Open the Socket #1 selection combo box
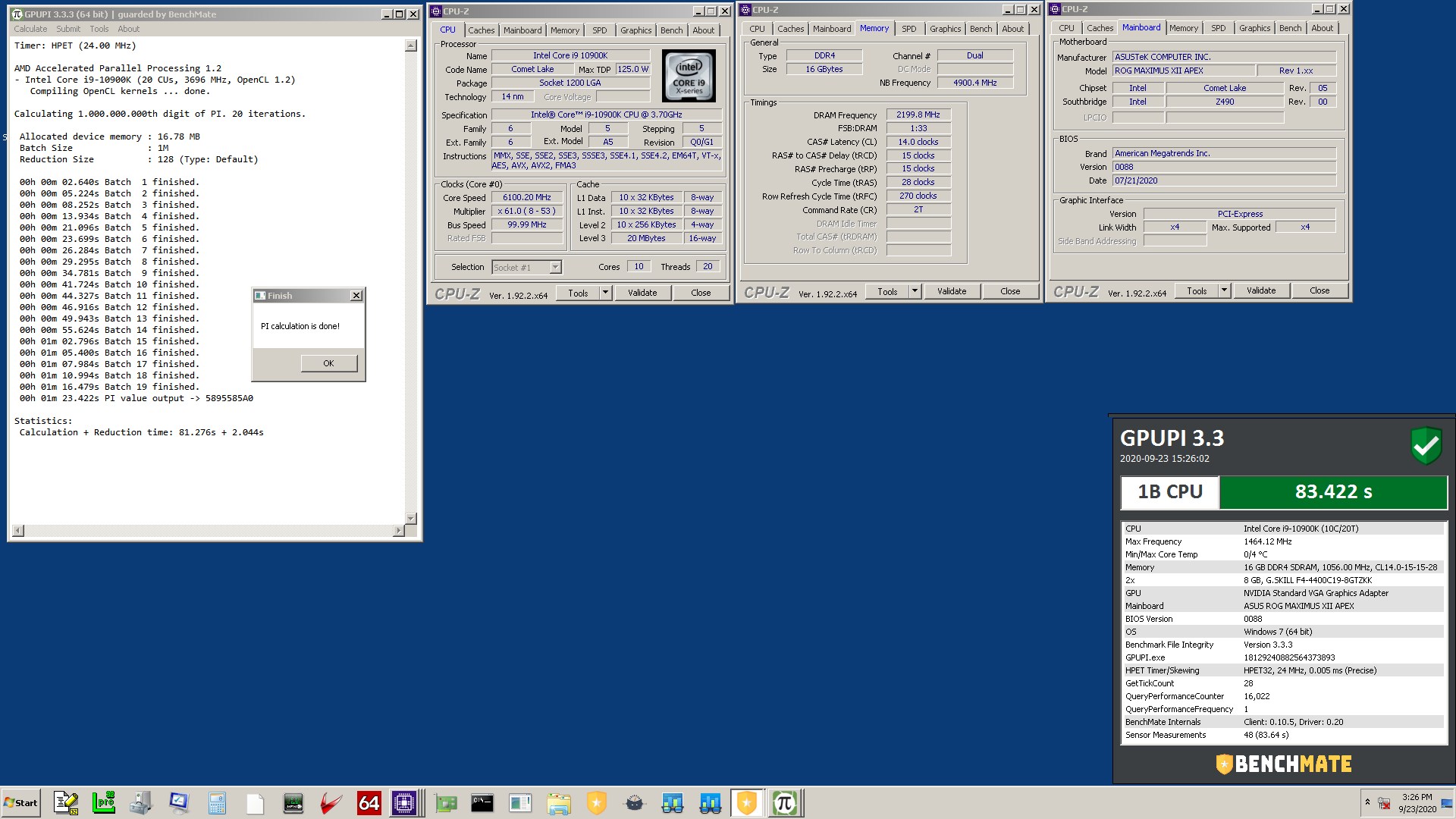Image resolution: width=1456 pixels, height=819 pixels. pos(526,267)
